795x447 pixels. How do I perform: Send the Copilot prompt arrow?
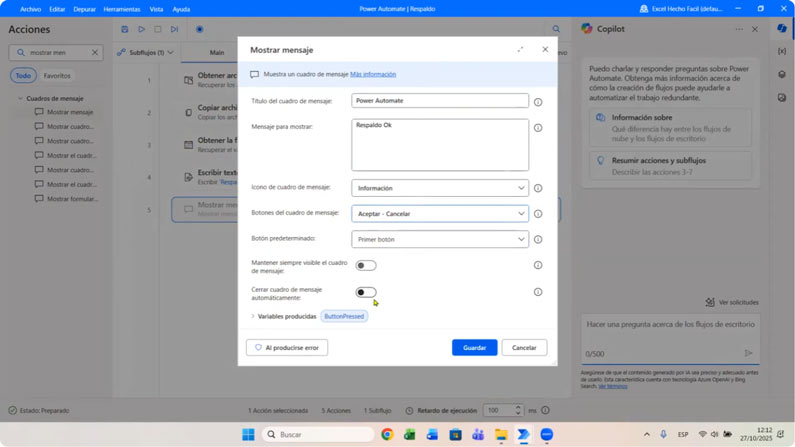[748, 353]
